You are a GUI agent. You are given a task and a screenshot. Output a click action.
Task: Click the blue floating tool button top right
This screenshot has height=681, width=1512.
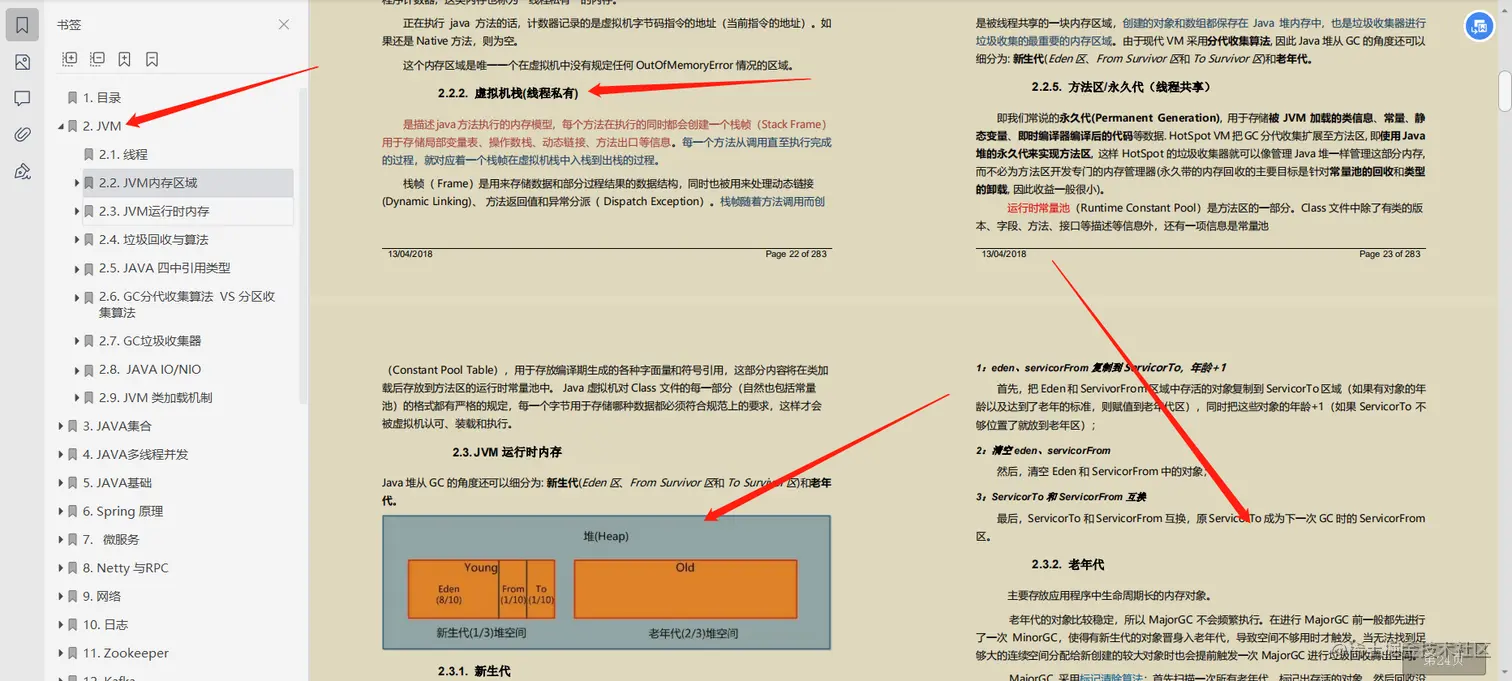(1479, 26)
